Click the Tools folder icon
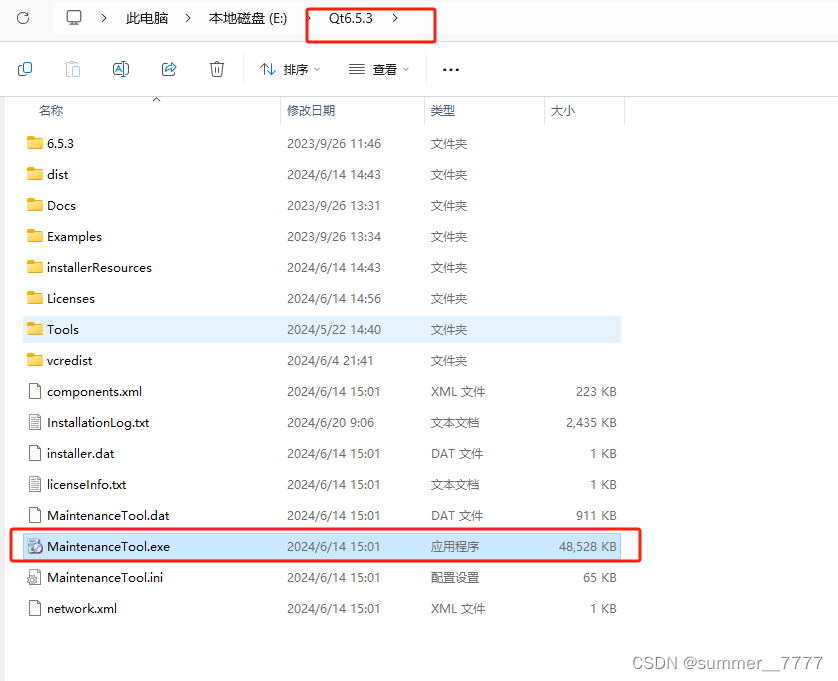 (34, 329)
